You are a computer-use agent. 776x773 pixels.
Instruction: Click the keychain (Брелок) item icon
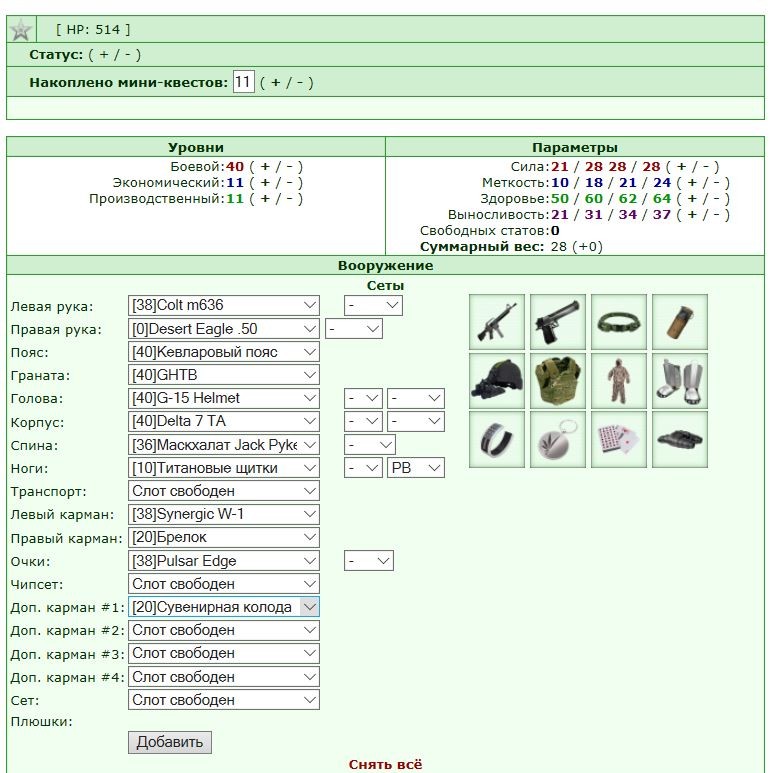point(558,439)
